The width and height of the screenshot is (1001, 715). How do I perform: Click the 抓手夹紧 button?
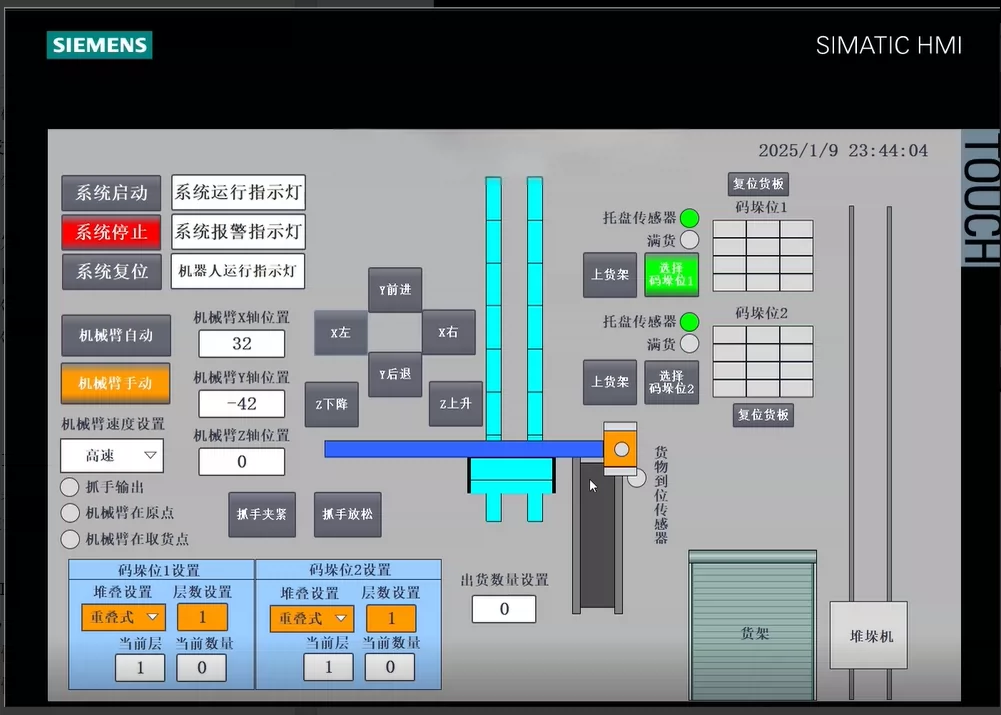click(262, 514)
